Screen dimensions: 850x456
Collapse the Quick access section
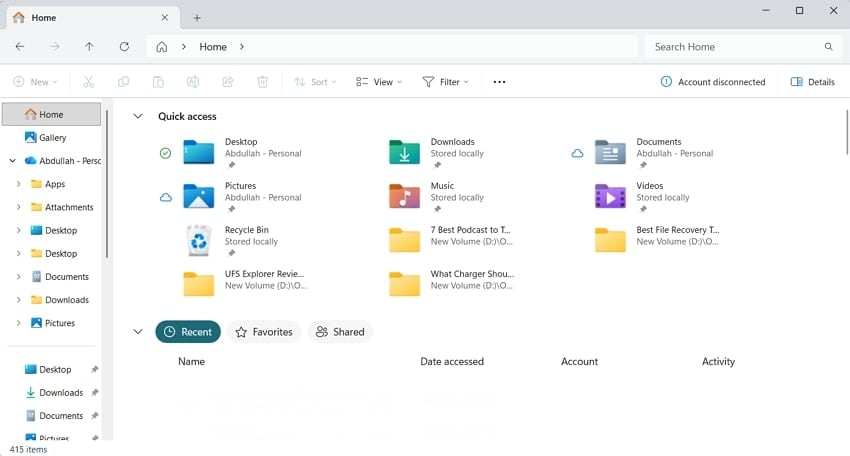[x=138, y=116]
